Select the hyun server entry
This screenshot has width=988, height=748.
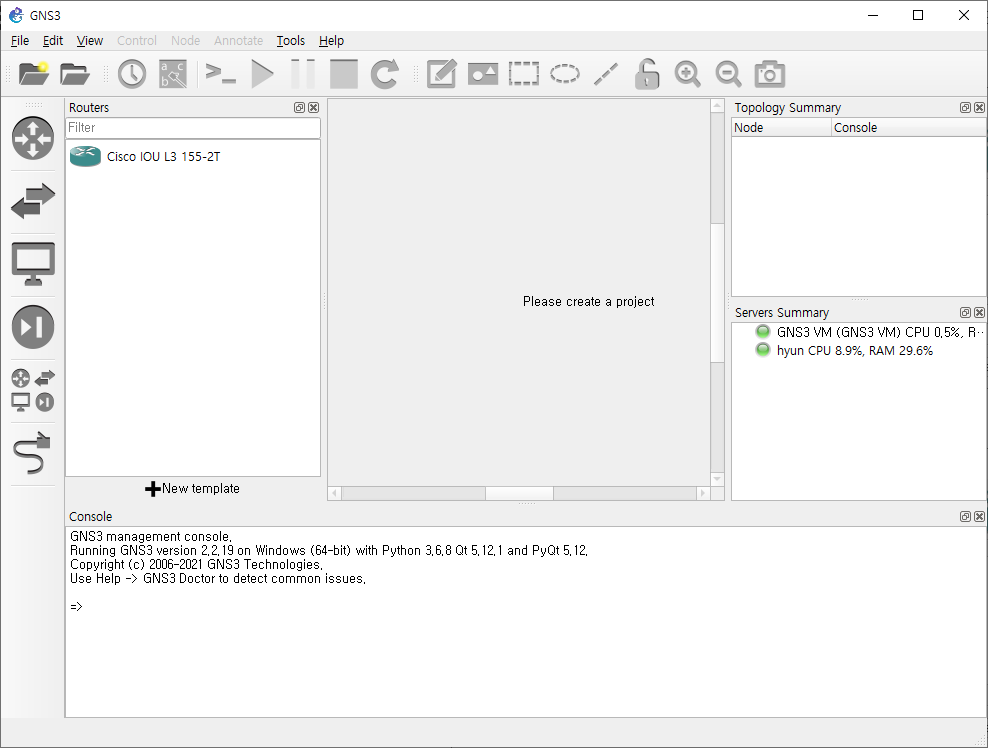point(844,350)
